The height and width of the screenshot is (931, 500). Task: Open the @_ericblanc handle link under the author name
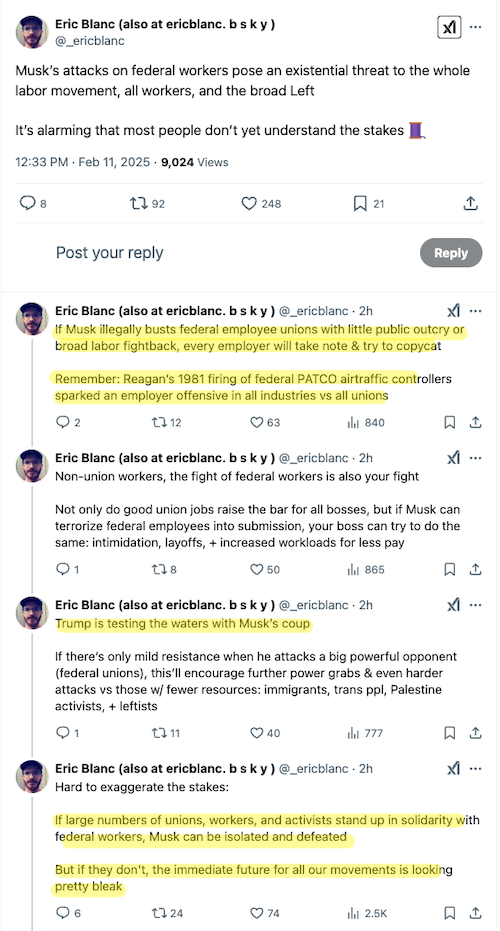tap(90, 41)
